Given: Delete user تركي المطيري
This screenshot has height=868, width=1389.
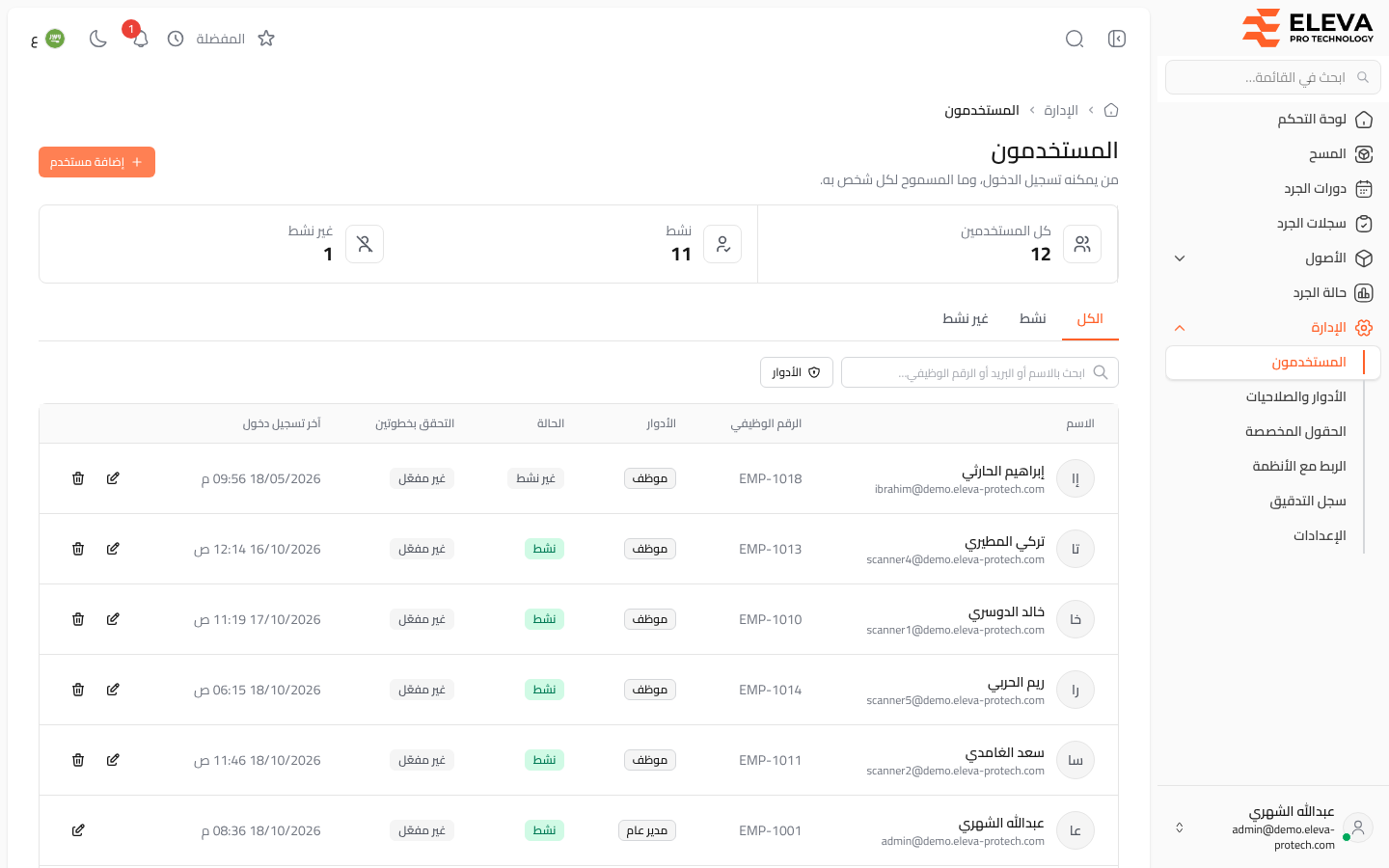Looking at the screenshot, I should [78, 549].
